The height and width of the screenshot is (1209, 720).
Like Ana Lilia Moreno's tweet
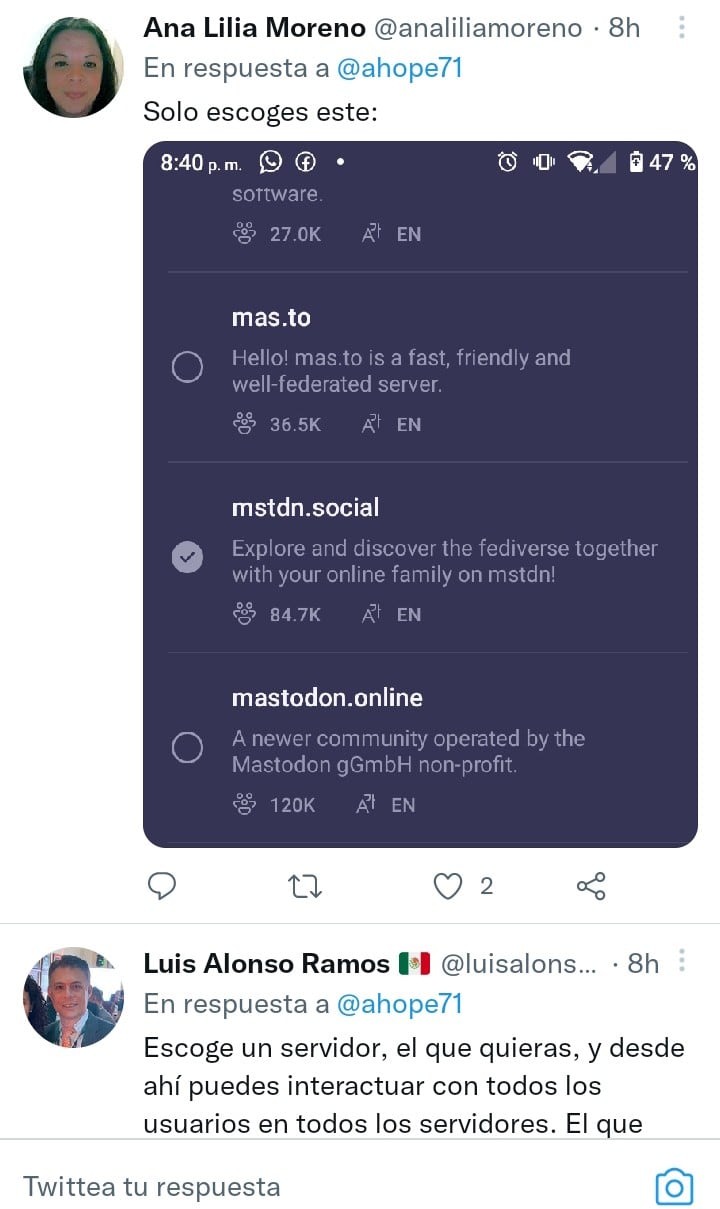pos(448,886)
